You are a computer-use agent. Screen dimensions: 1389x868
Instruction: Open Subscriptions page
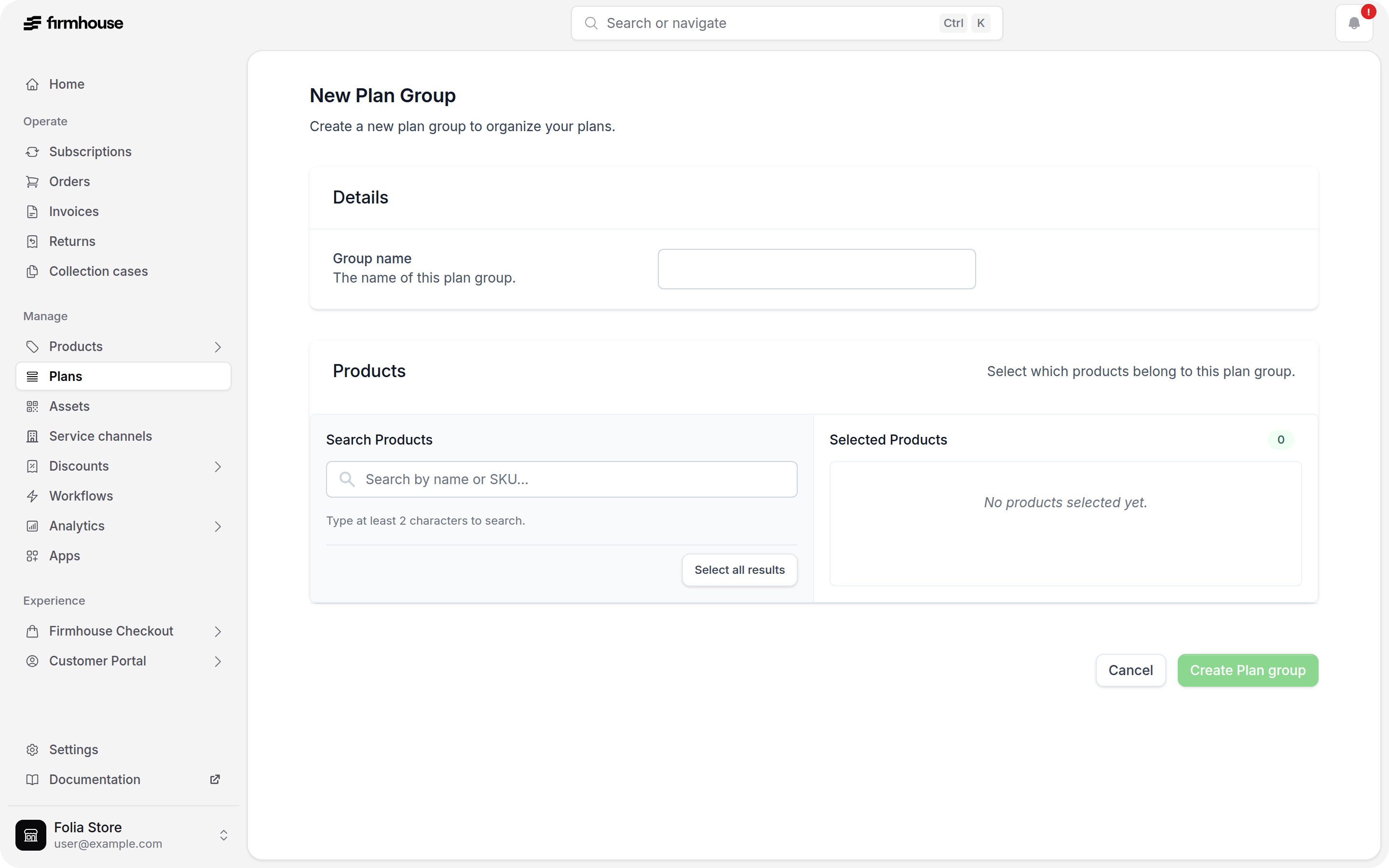[x=123, y=151]
